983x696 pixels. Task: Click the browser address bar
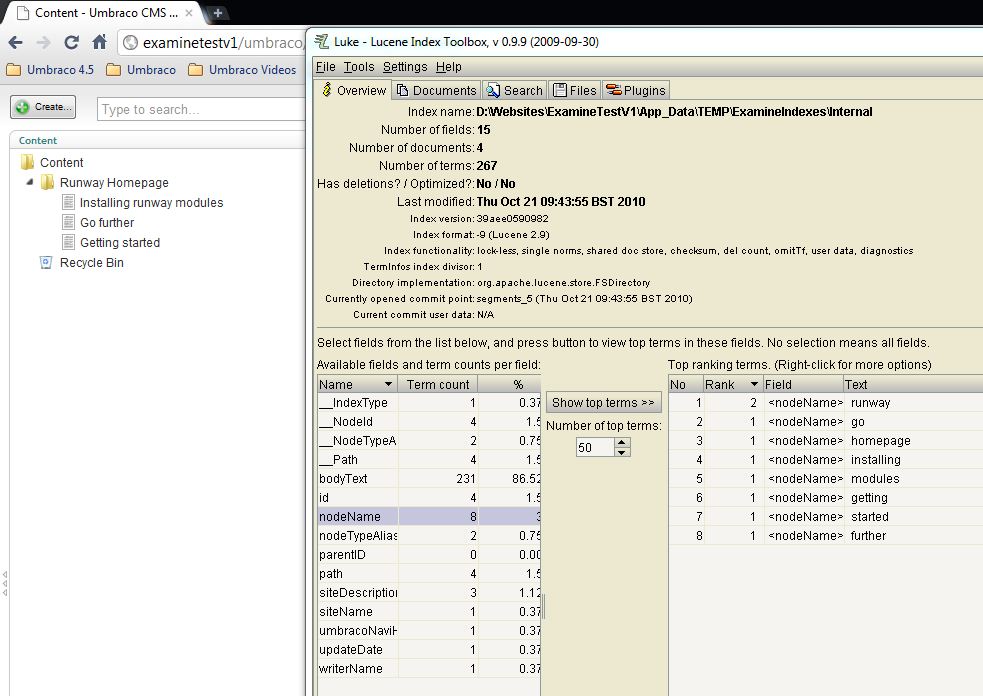point(213,43)
